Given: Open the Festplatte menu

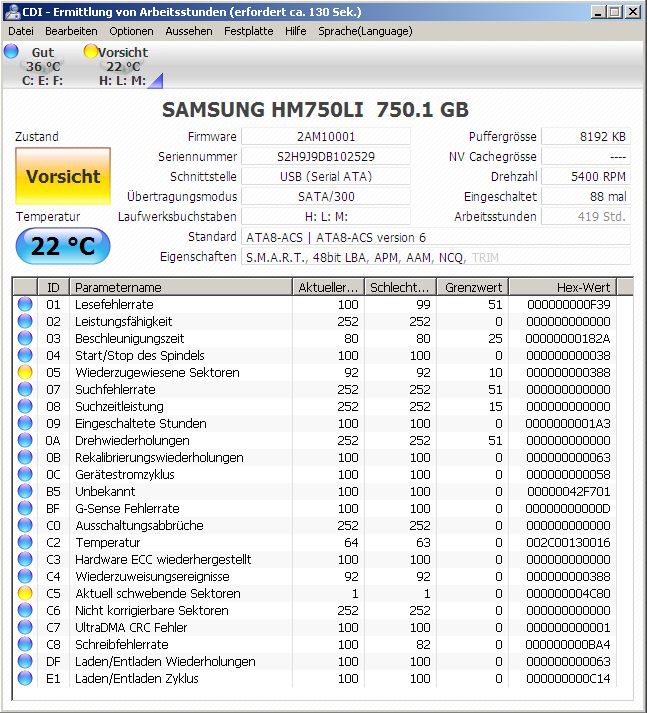Looking at the screenshot, I should (x=249, y=31).
